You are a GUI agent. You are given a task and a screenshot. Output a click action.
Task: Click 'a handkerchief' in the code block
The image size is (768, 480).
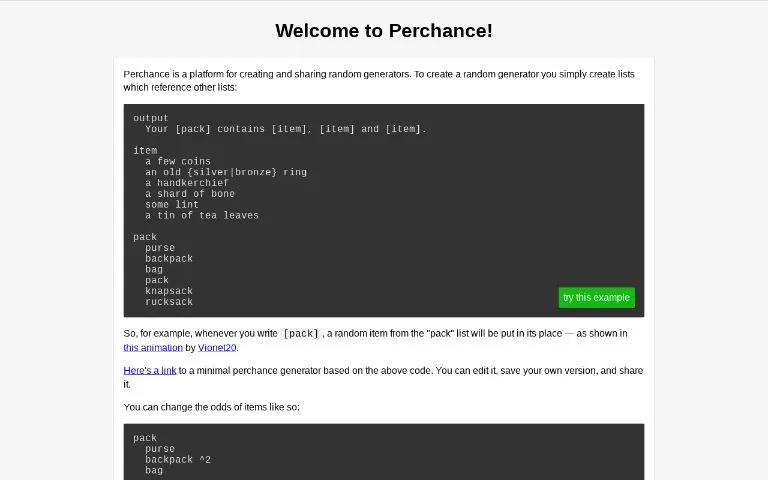pyautogui.click(x=187, y=183)
